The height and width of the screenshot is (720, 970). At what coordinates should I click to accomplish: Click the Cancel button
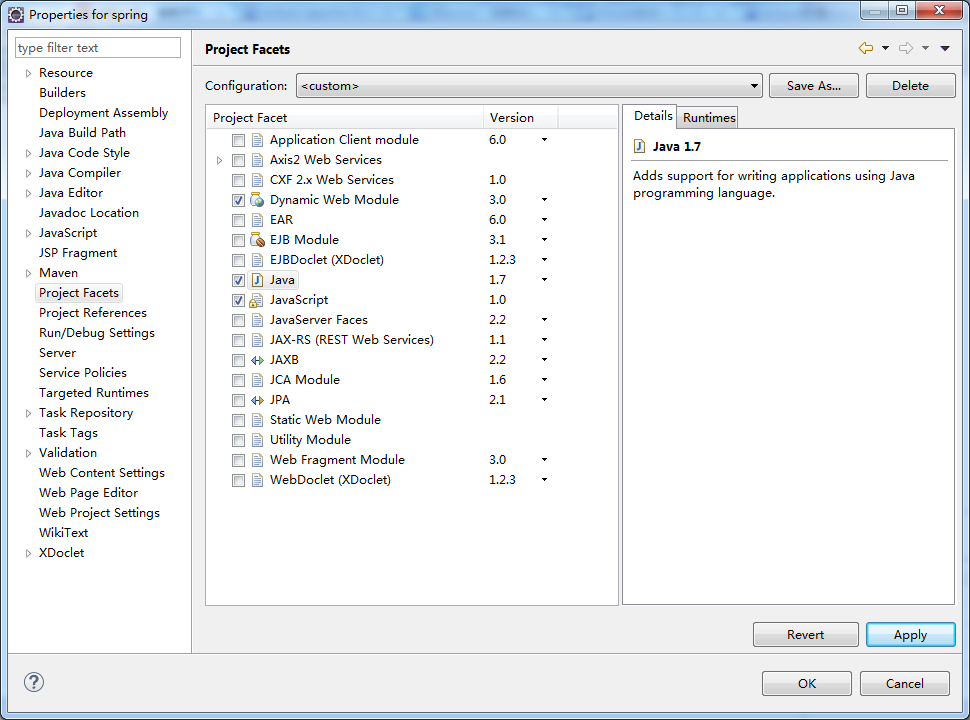(904, 684)
